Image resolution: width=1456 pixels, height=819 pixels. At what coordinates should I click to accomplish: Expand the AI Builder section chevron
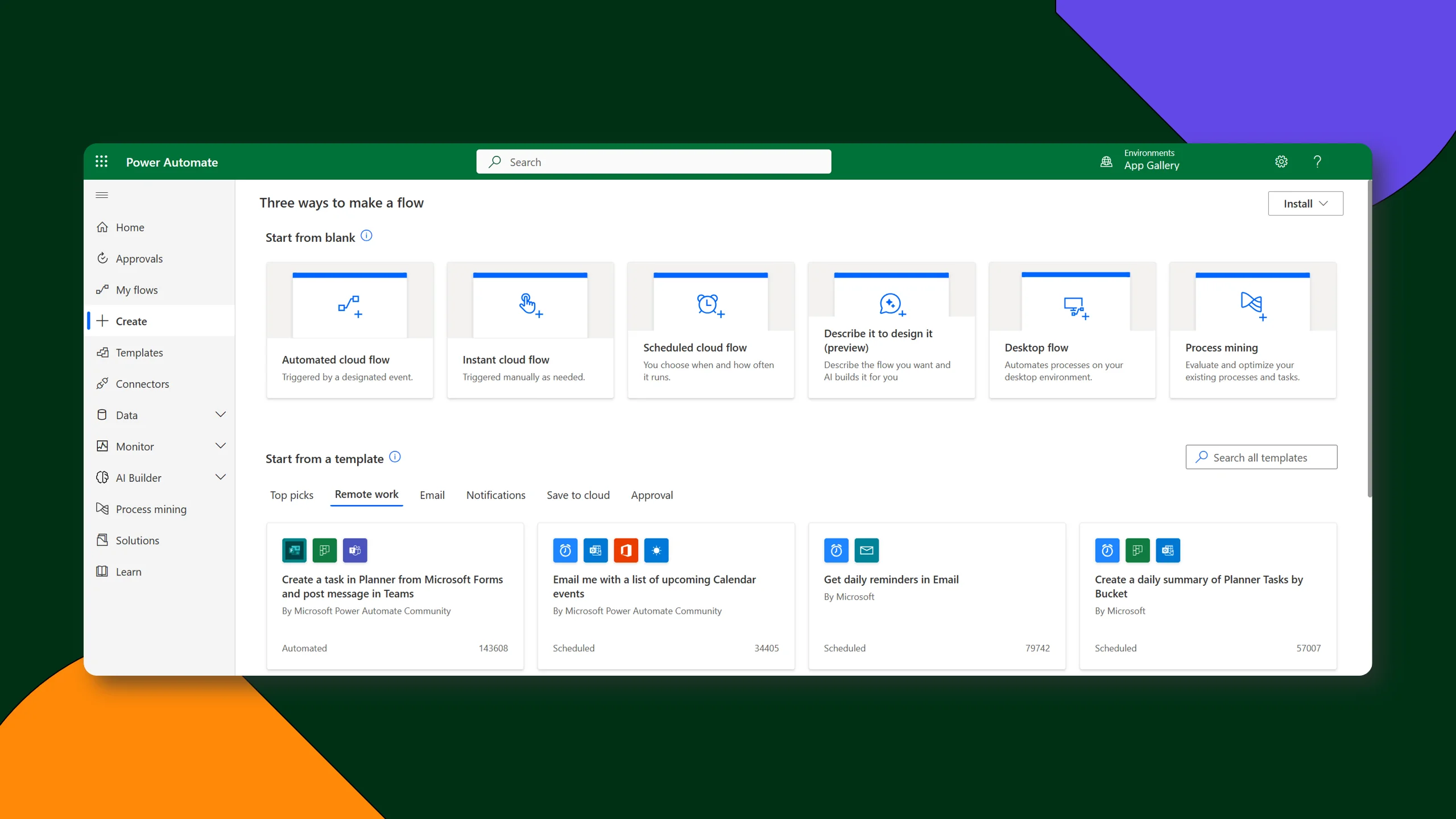(221, 477)
